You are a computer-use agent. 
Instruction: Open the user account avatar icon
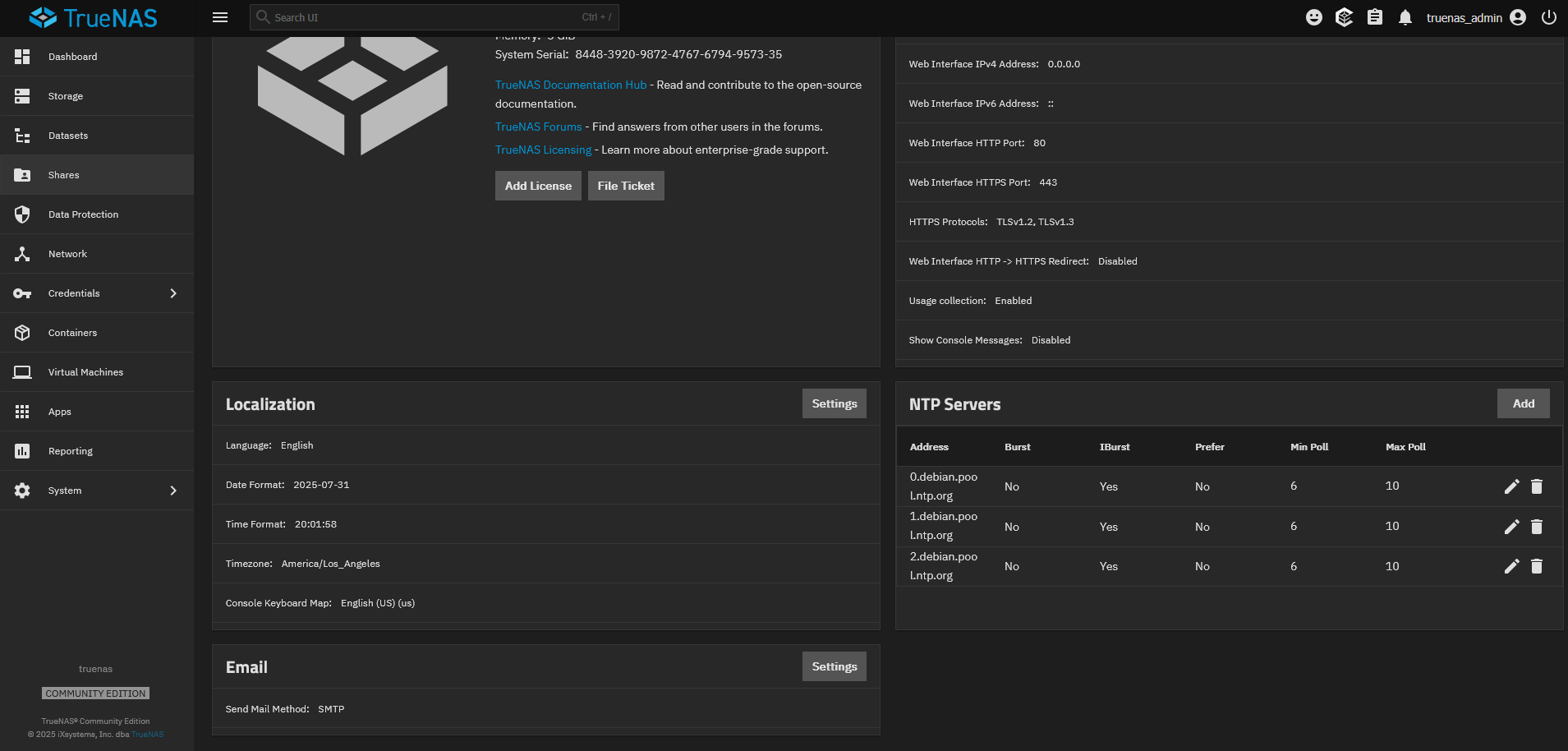(x=1518, y=17)
